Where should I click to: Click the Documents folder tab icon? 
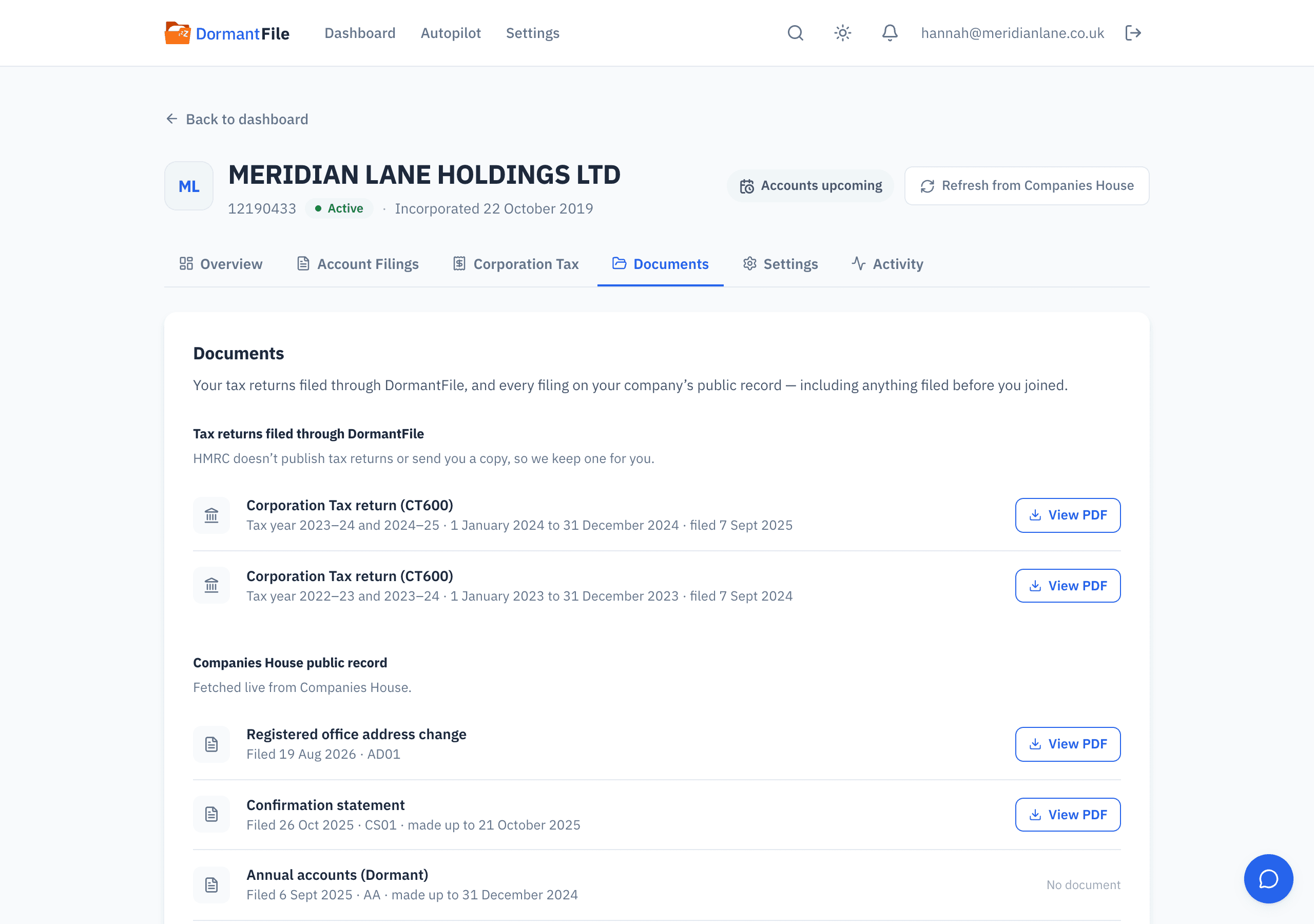pyautogui.click(x=619, y=263)
